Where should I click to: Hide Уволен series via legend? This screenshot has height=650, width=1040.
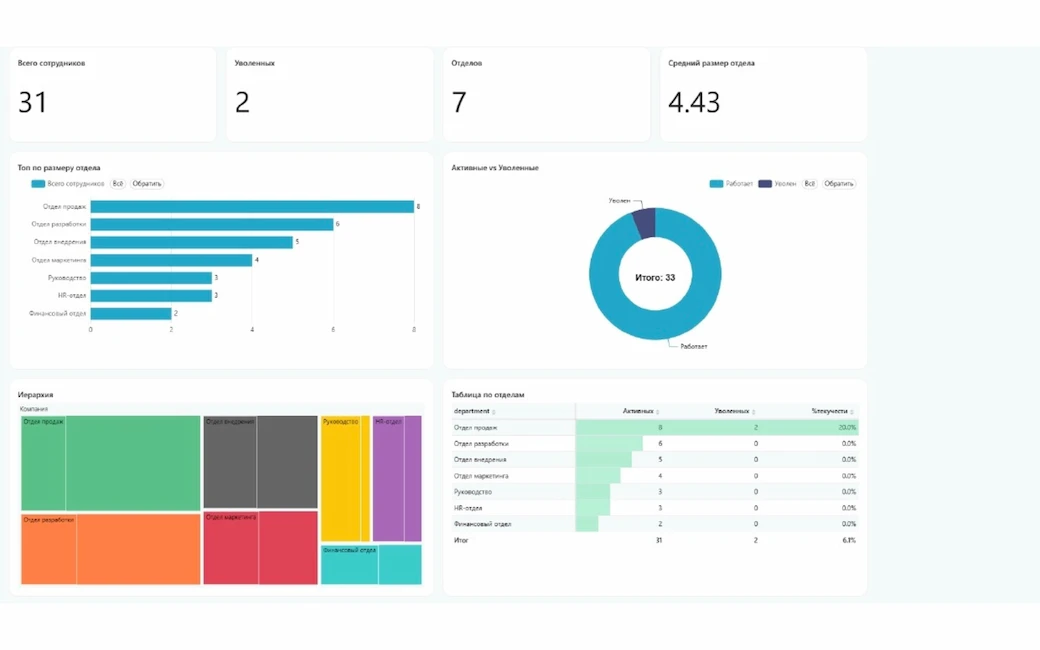pos(778,184)
